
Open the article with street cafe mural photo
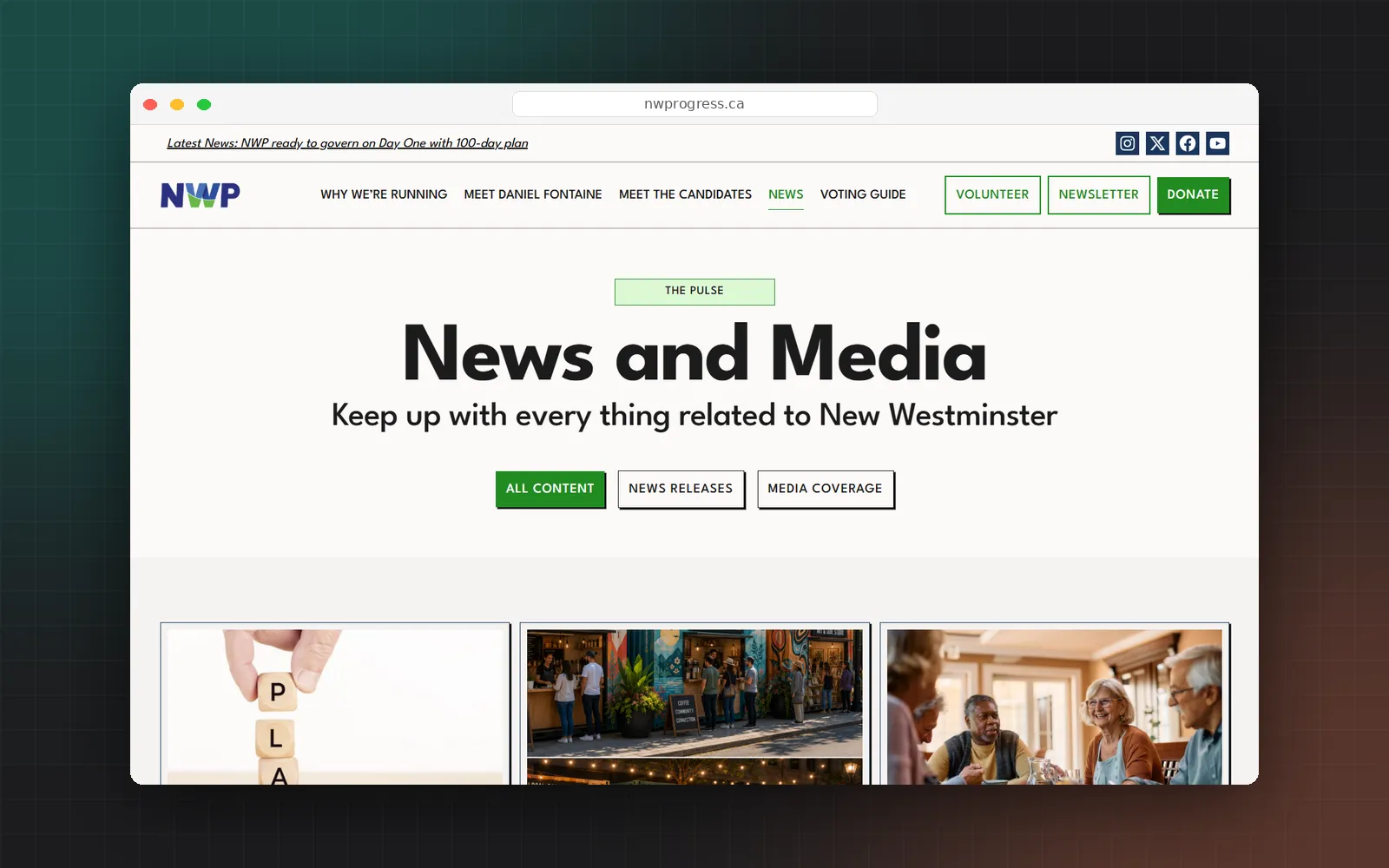(694, 706)
